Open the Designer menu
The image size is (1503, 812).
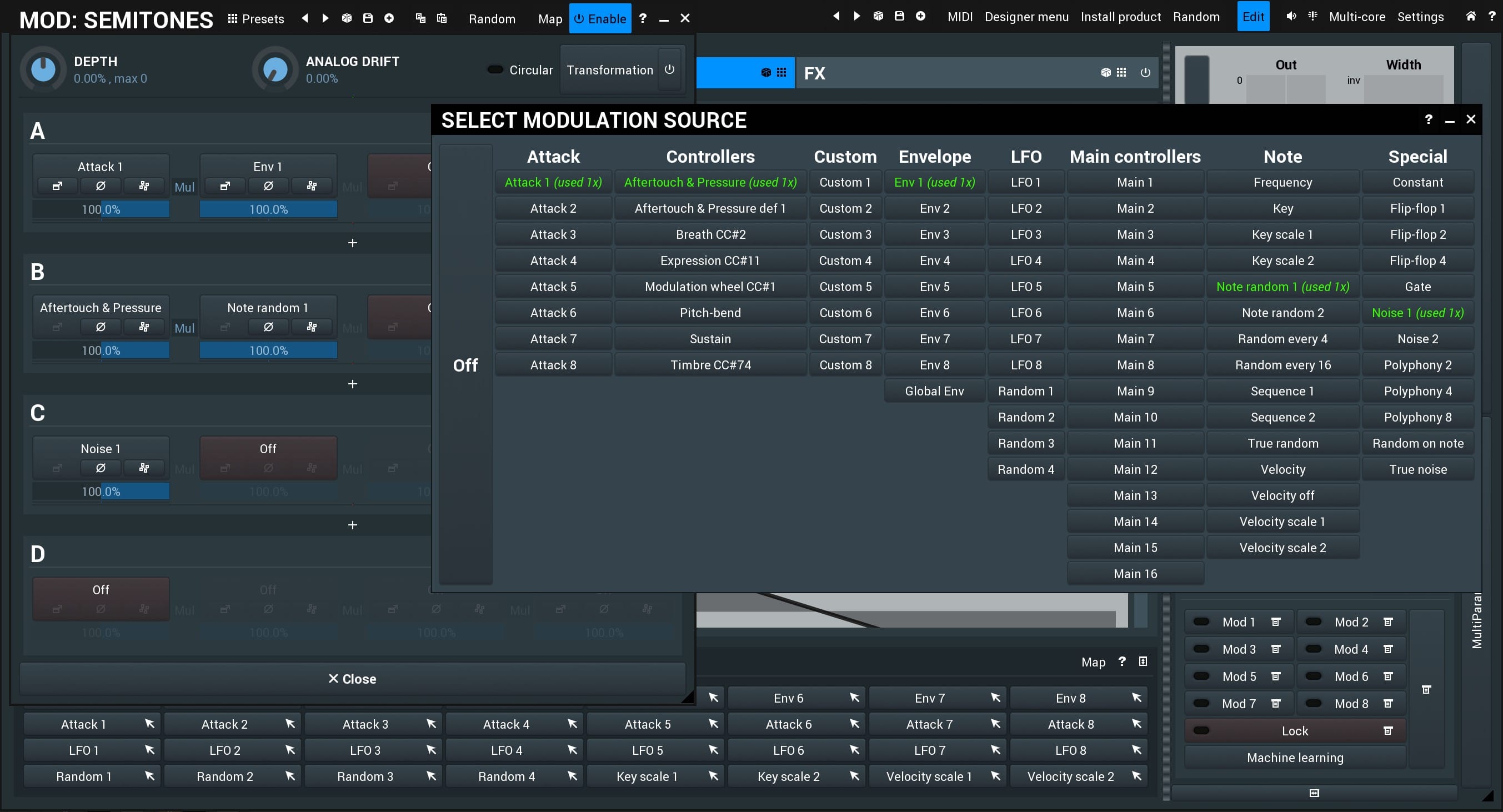pyautogui.click(x=1026, y=17)
